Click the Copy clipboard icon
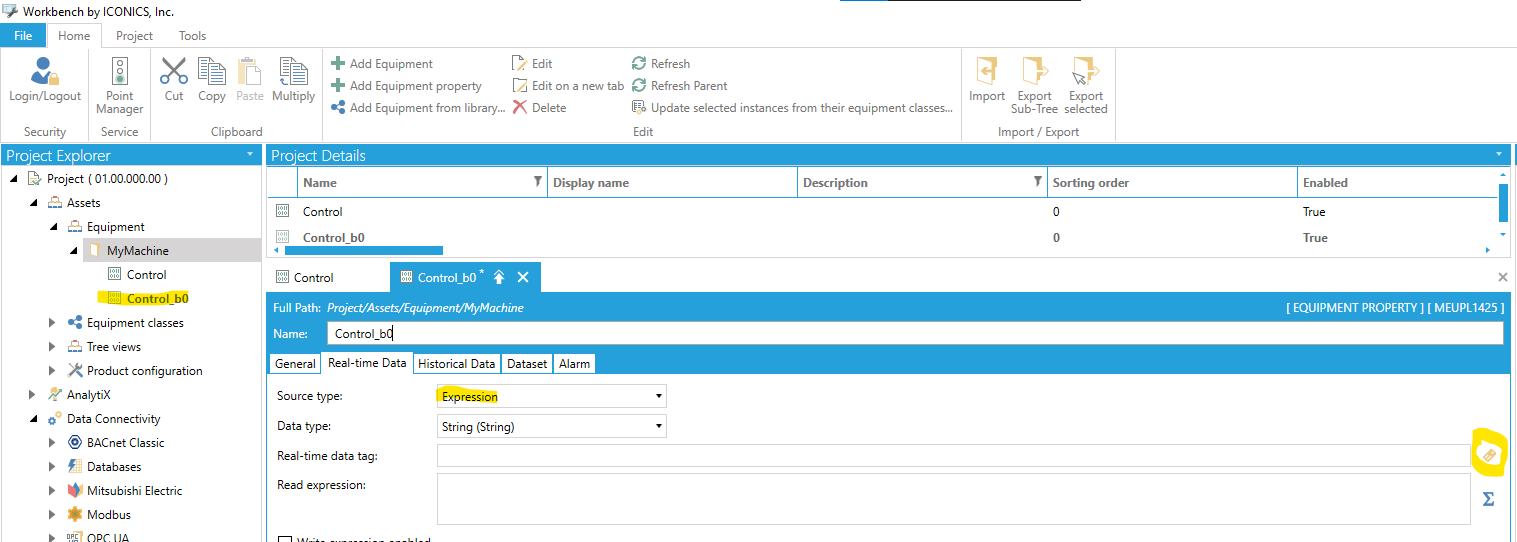 point(212,80)
